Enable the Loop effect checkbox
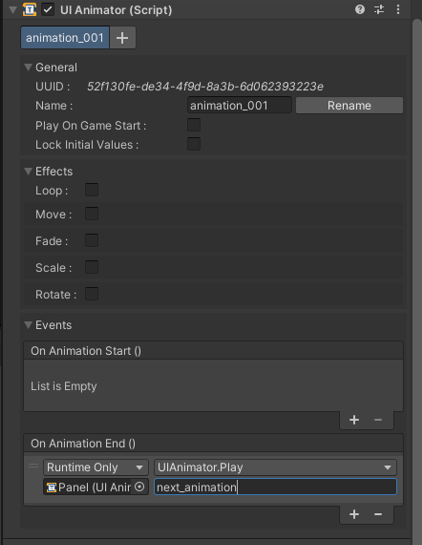Image resolution: width=422 pixels, height=545 pixels. (92, 190)
